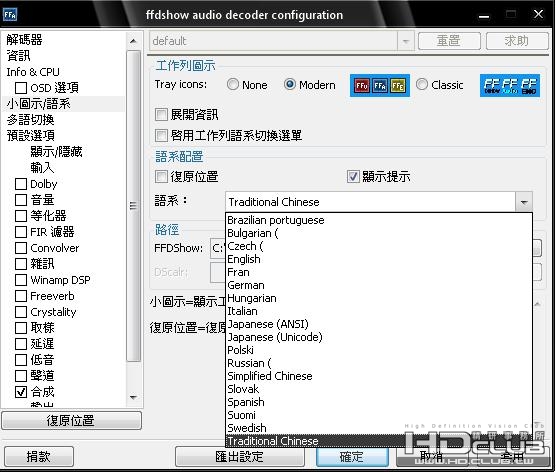Viewport: 556px width, 472px height.
Task: Enable the 音量 filter checkbox
Action: [21, 200]
